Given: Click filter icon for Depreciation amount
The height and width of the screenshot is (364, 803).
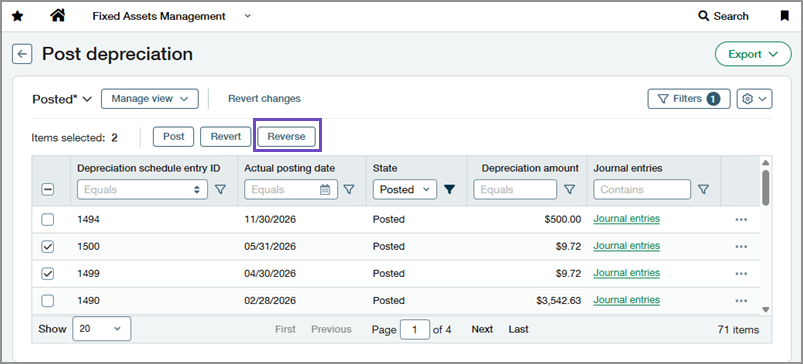Looking at the screenshot, I should tap(569, 189).
